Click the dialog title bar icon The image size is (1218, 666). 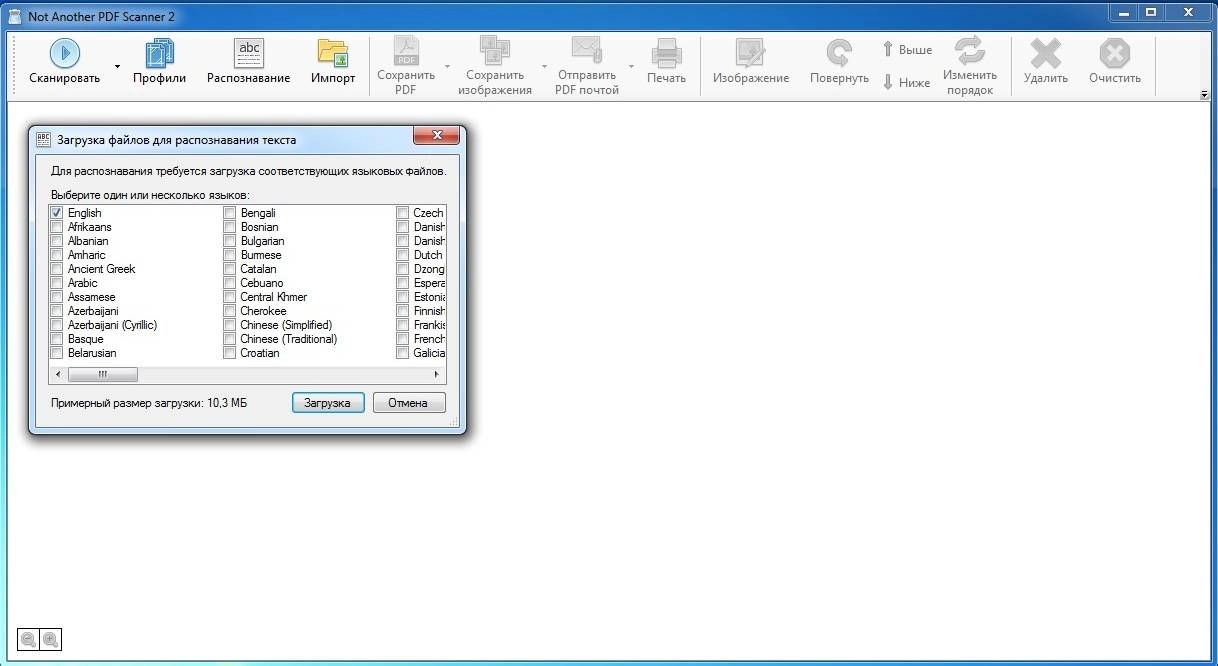(43, 140)
